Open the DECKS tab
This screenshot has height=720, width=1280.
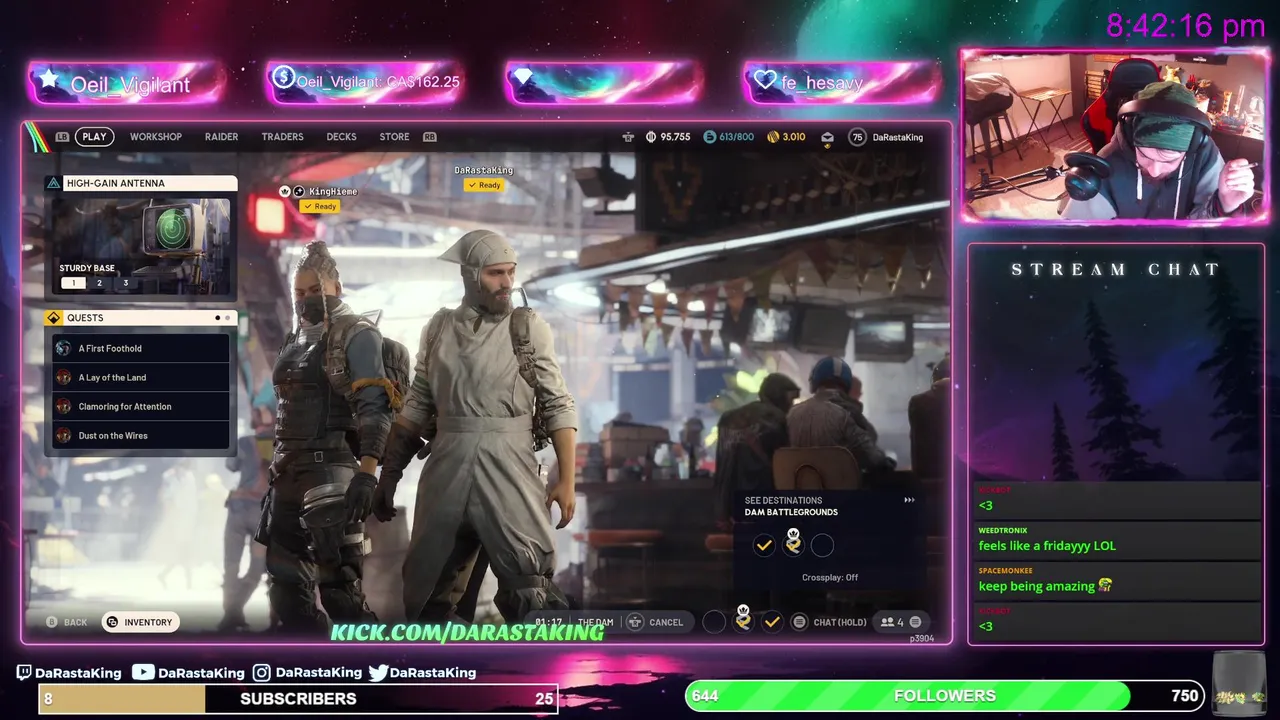point(341,137)
